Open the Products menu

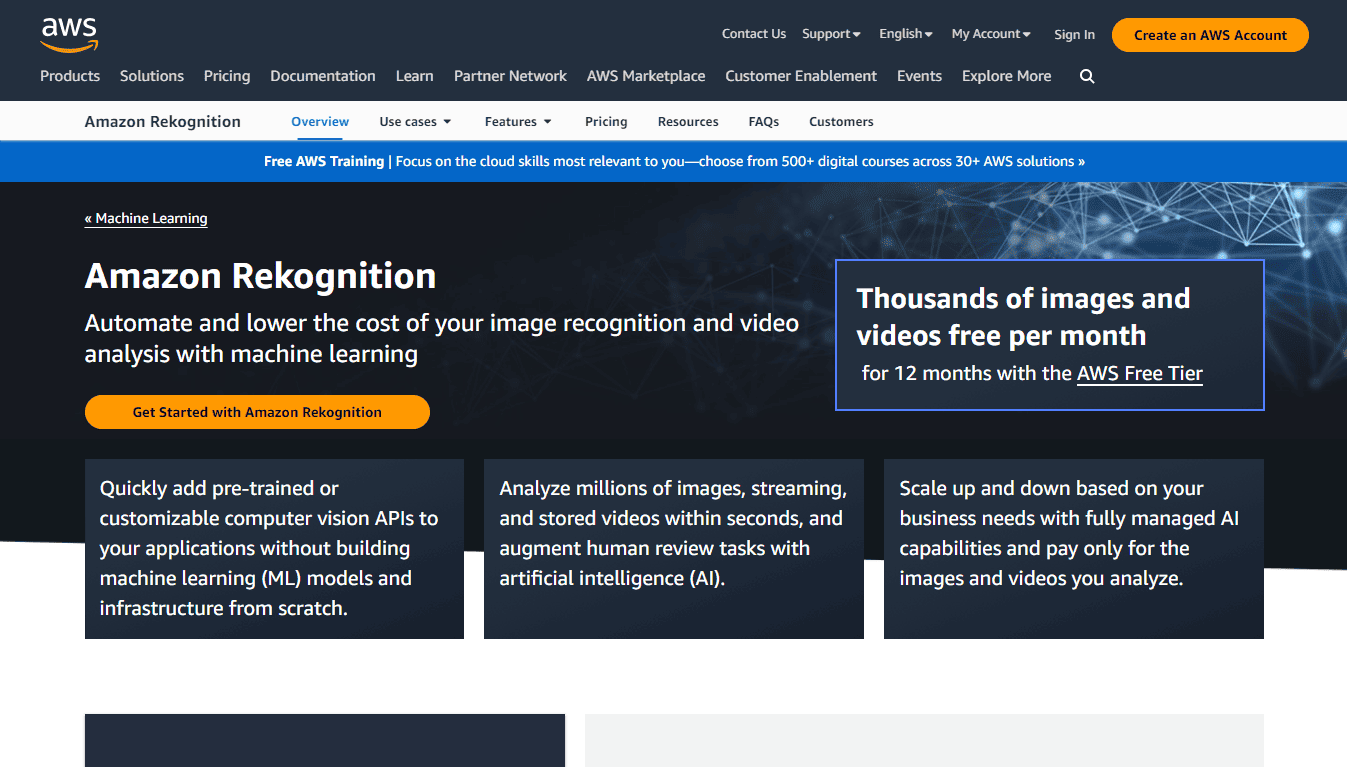(x=69, y=76)
